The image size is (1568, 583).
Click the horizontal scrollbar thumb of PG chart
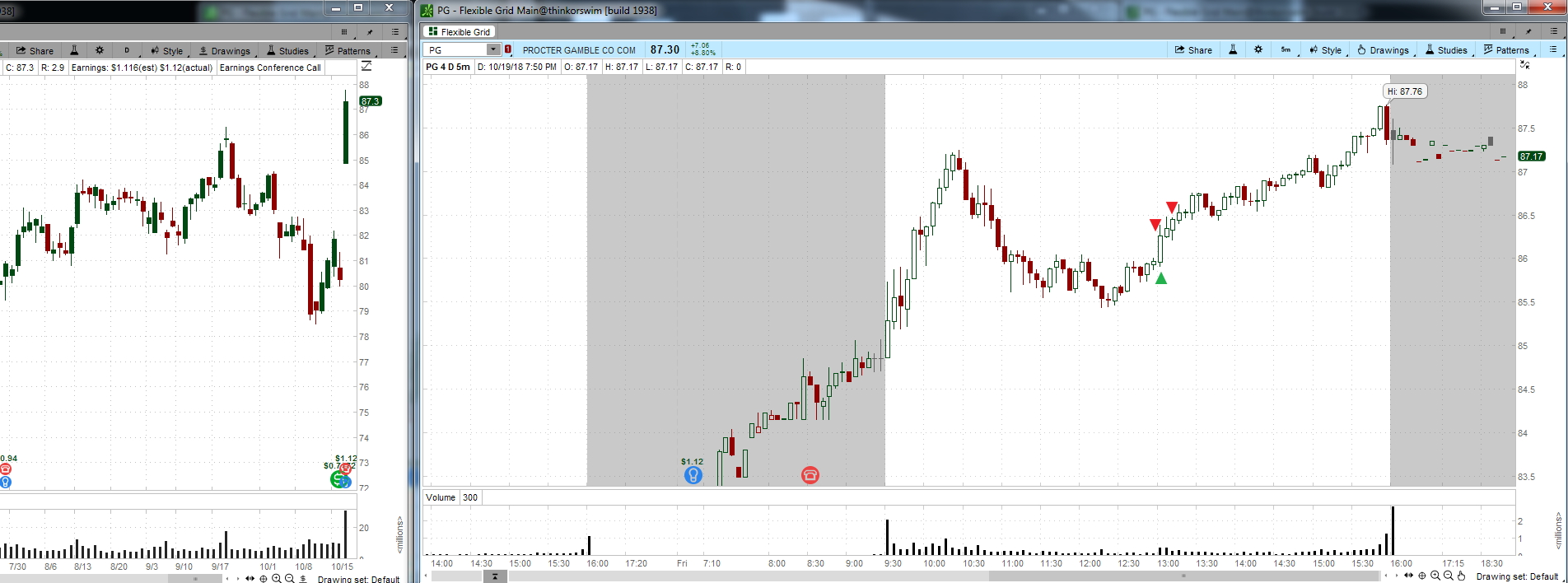(1185, 576)
